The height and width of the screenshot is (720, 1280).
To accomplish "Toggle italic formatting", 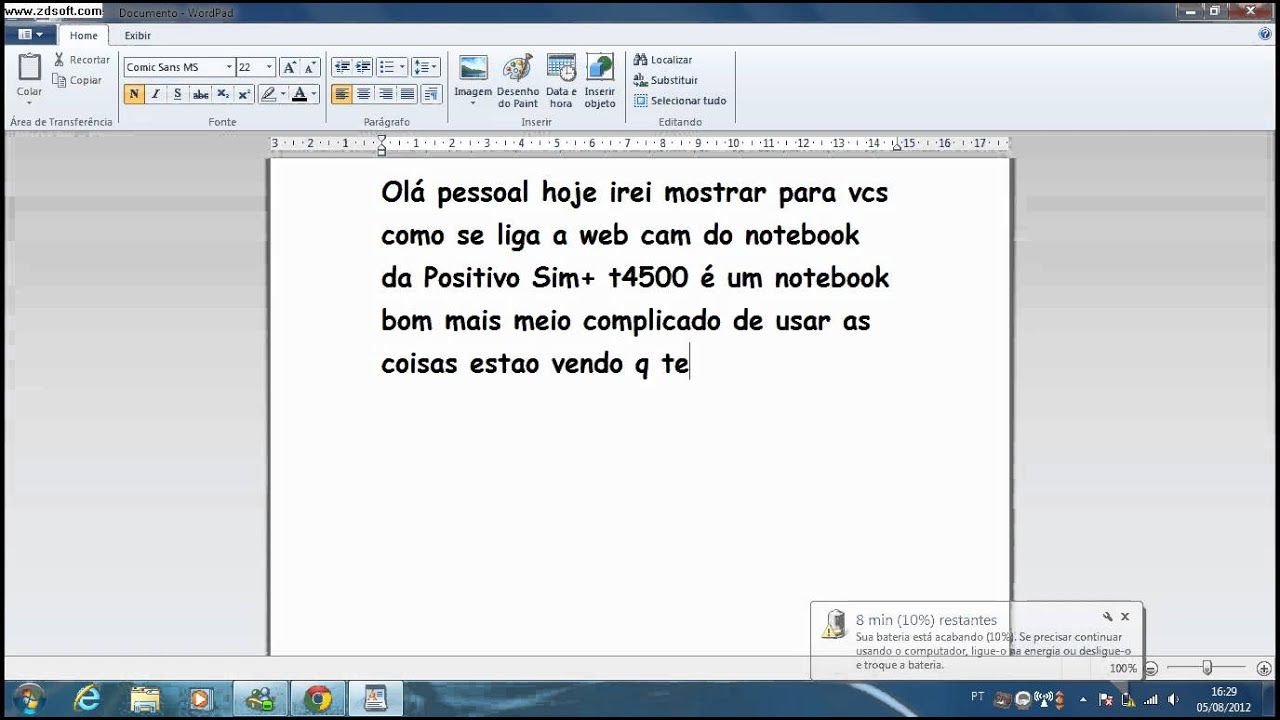I will tap(155, 94).
